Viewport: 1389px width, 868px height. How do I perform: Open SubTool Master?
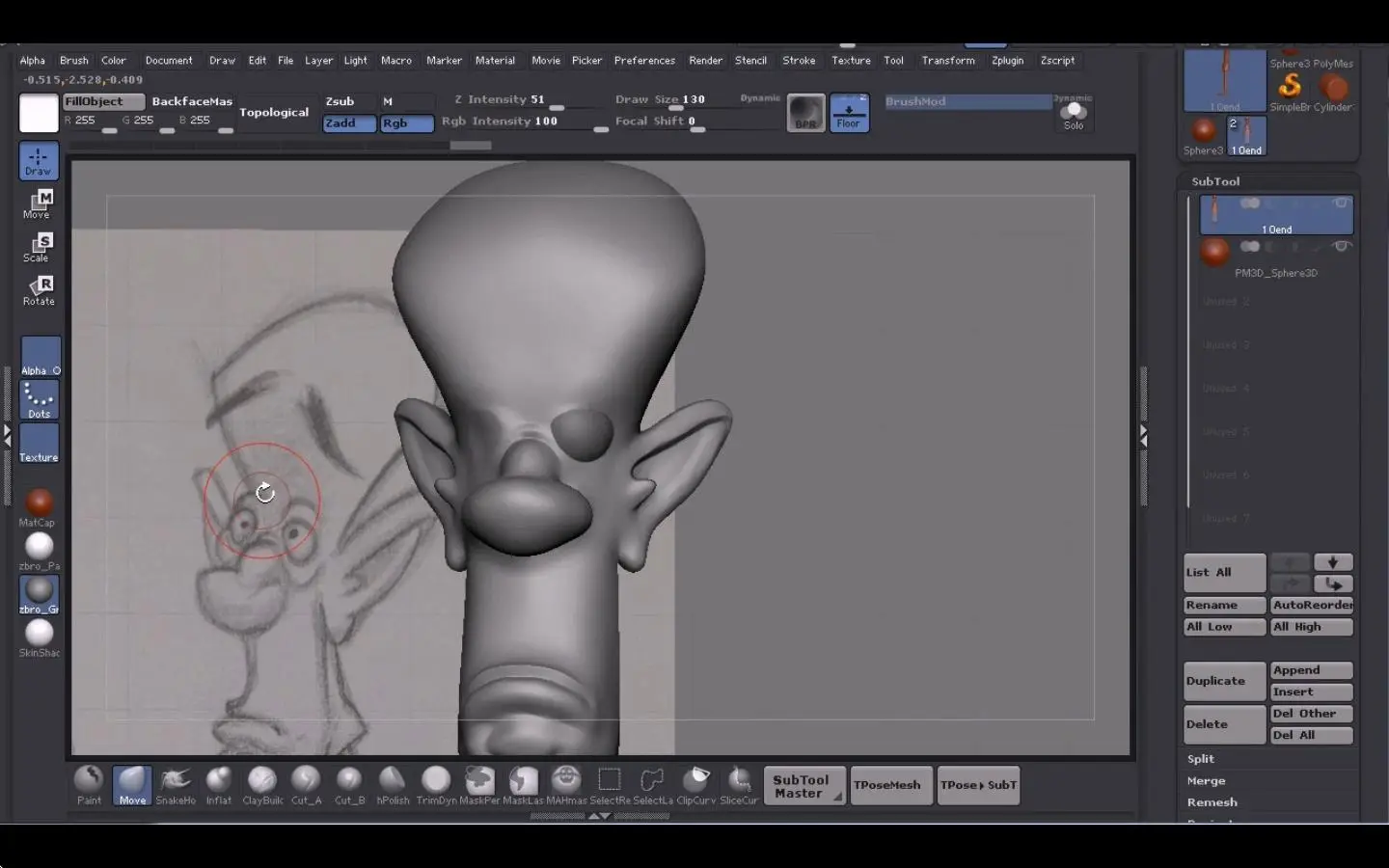[x=804, y=786]
